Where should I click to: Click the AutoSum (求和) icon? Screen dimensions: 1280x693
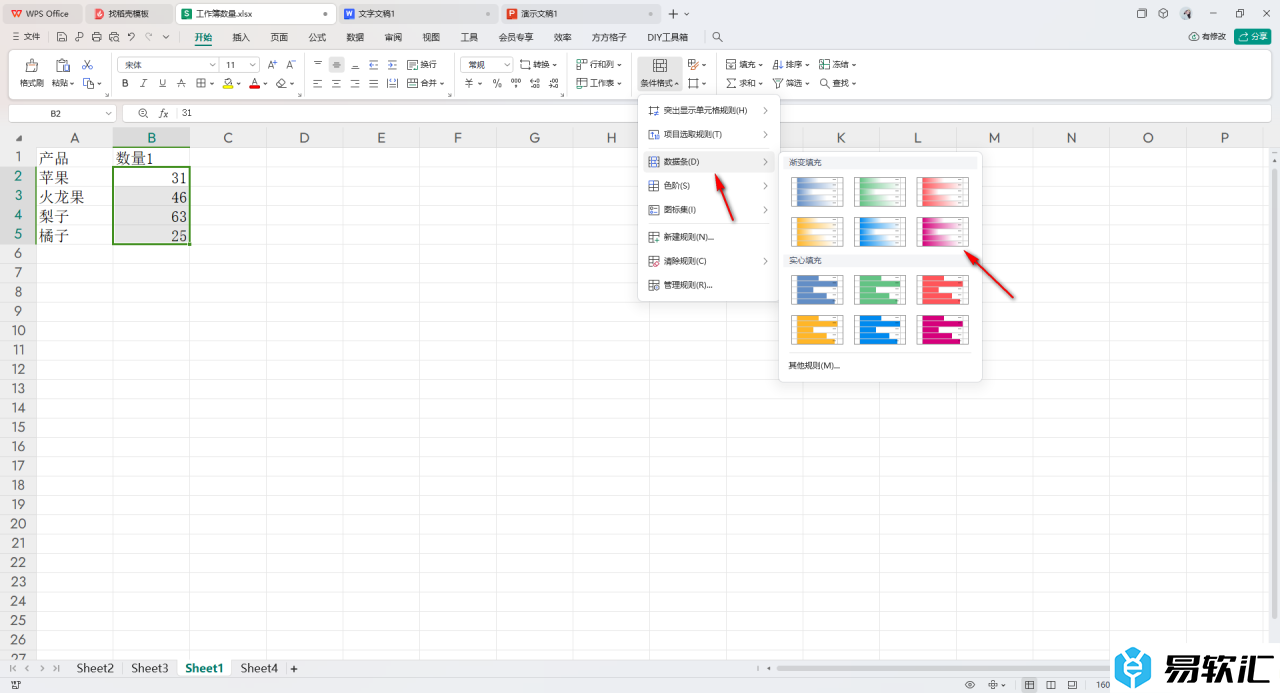tap(731, 83)
